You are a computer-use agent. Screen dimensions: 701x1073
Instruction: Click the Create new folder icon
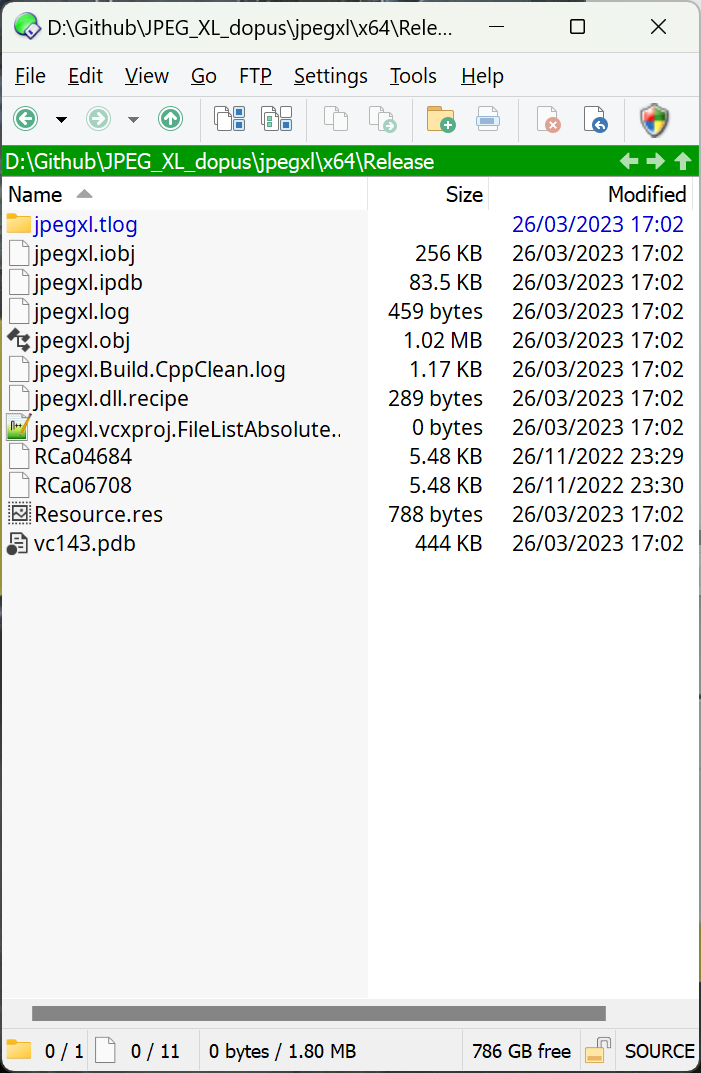coord(441,119)
